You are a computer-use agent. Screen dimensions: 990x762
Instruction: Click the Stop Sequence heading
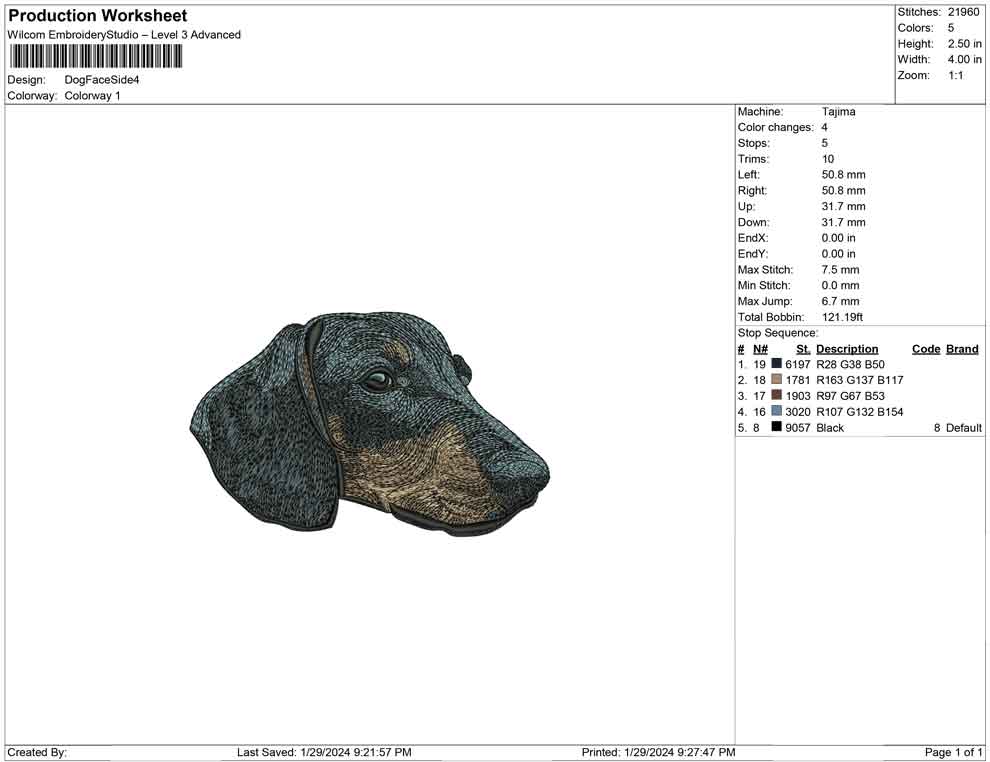[x=777, y=332]
